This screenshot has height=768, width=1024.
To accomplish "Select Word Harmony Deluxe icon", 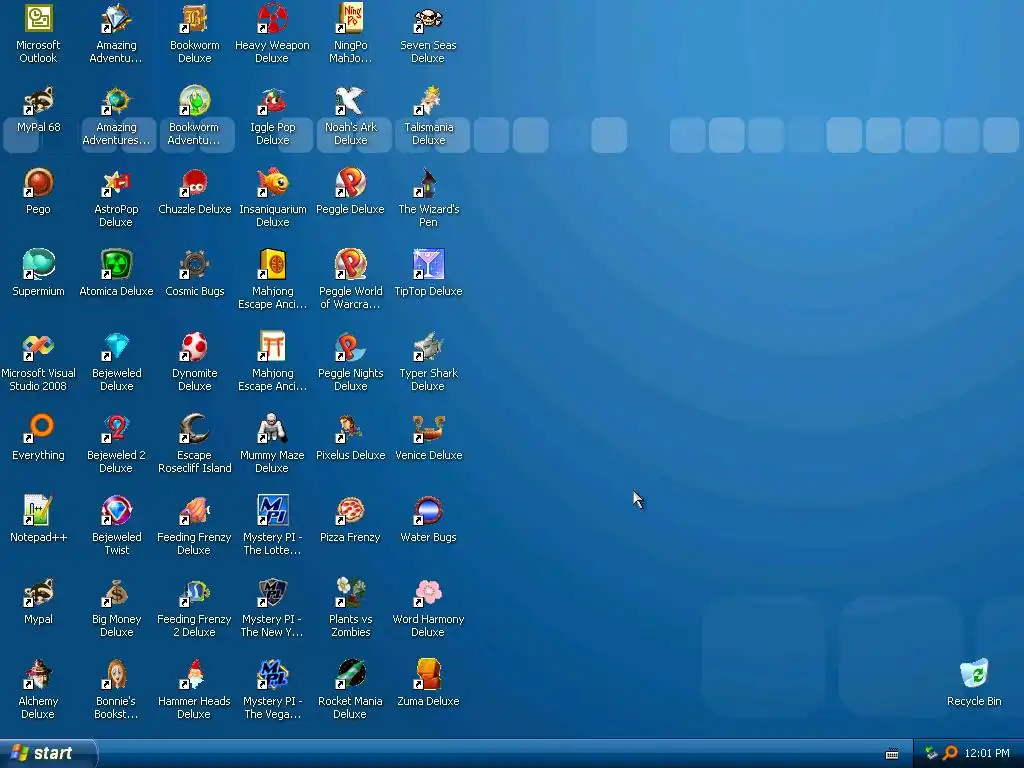I will point(428,592).
